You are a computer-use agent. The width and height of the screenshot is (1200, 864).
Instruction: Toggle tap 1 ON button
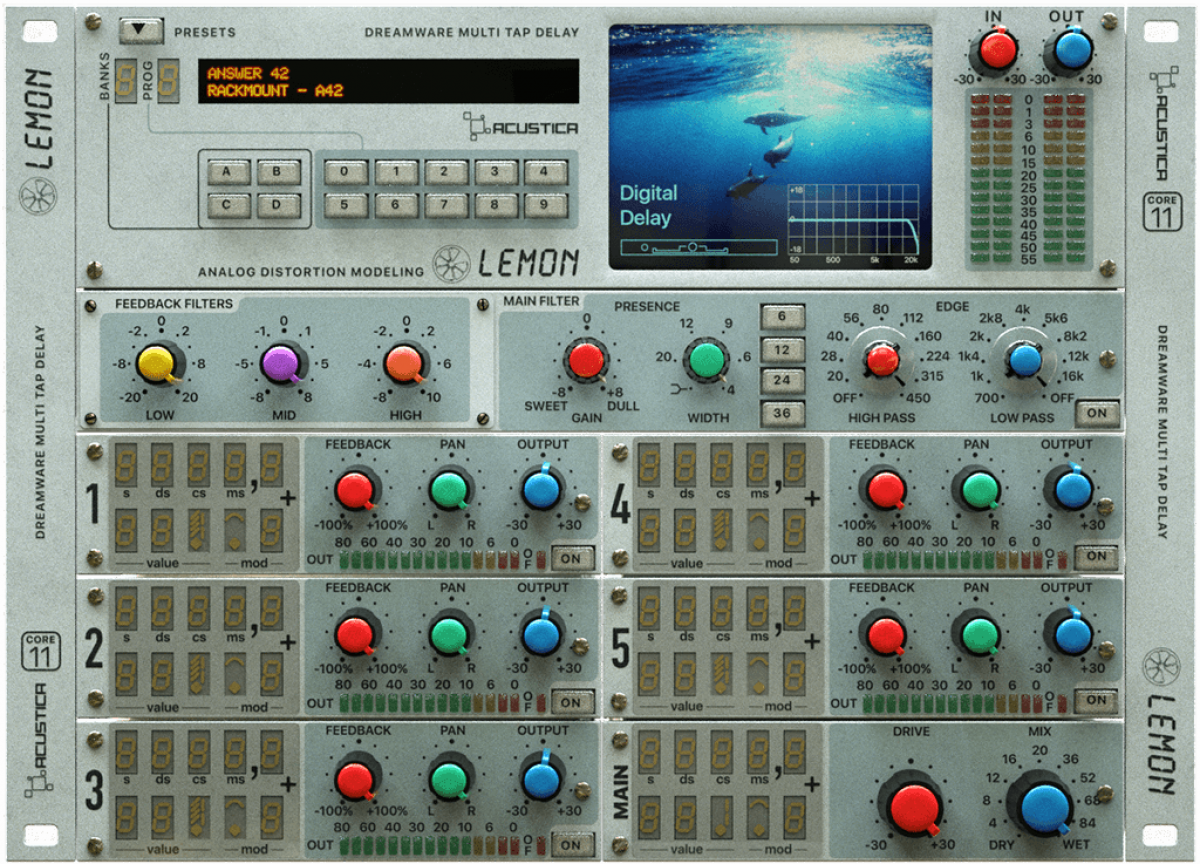point(572,558)
